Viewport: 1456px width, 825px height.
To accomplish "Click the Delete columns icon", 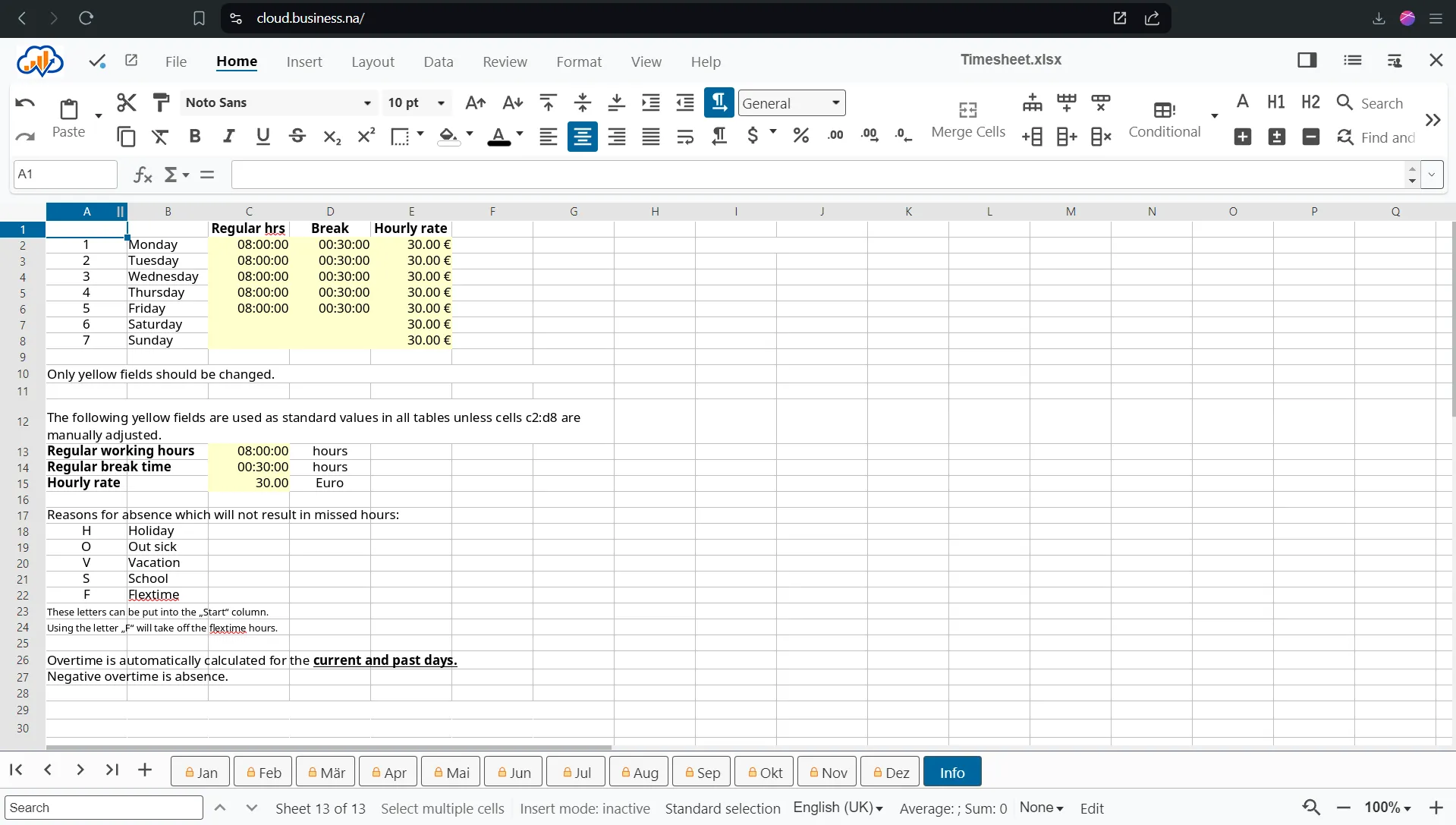I will 1101,137.
